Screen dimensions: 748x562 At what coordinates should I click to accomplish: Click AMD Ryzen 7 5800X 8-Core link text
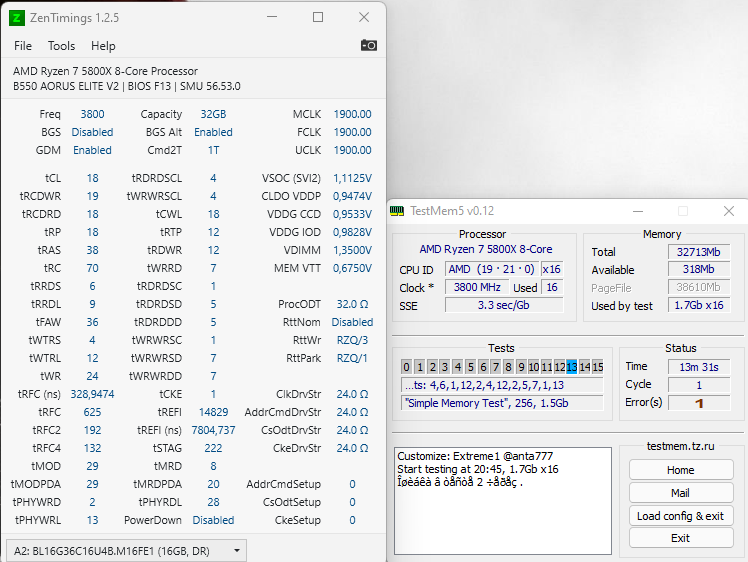[486, 250]
